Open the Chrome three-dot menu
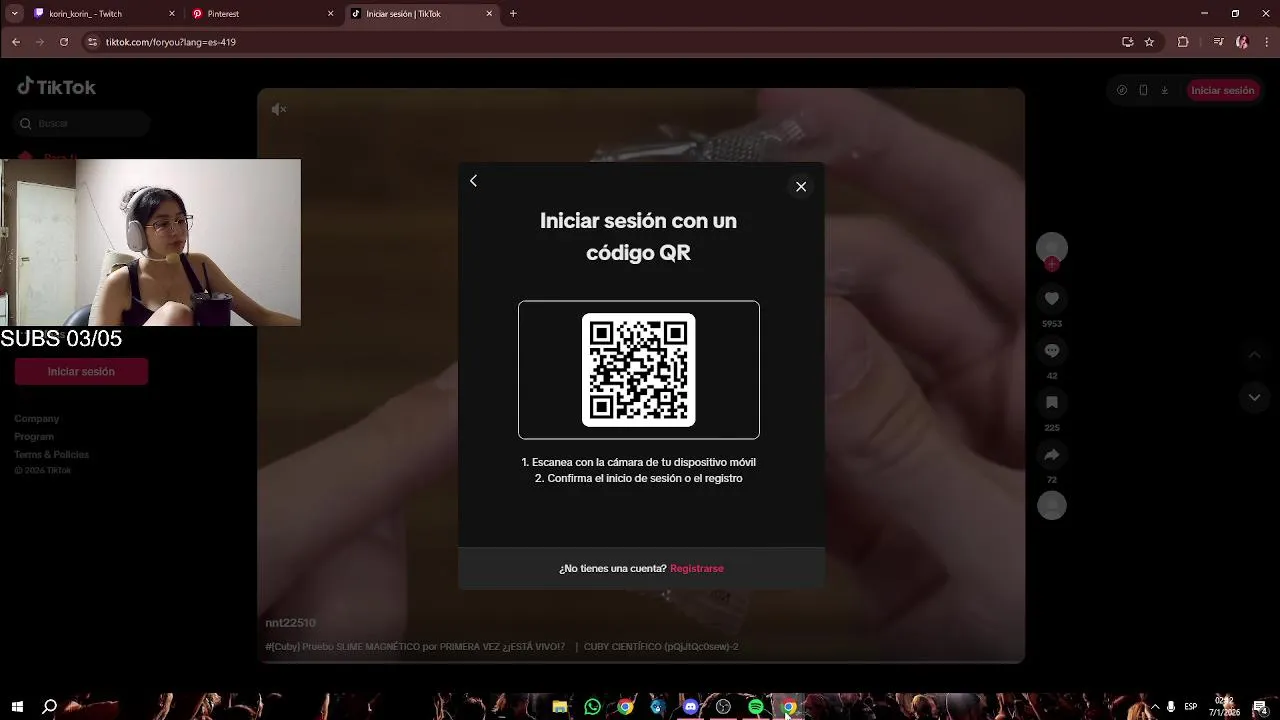Image resolution: width=1280 pixels, height=720 pixels. coord(1265,42)
